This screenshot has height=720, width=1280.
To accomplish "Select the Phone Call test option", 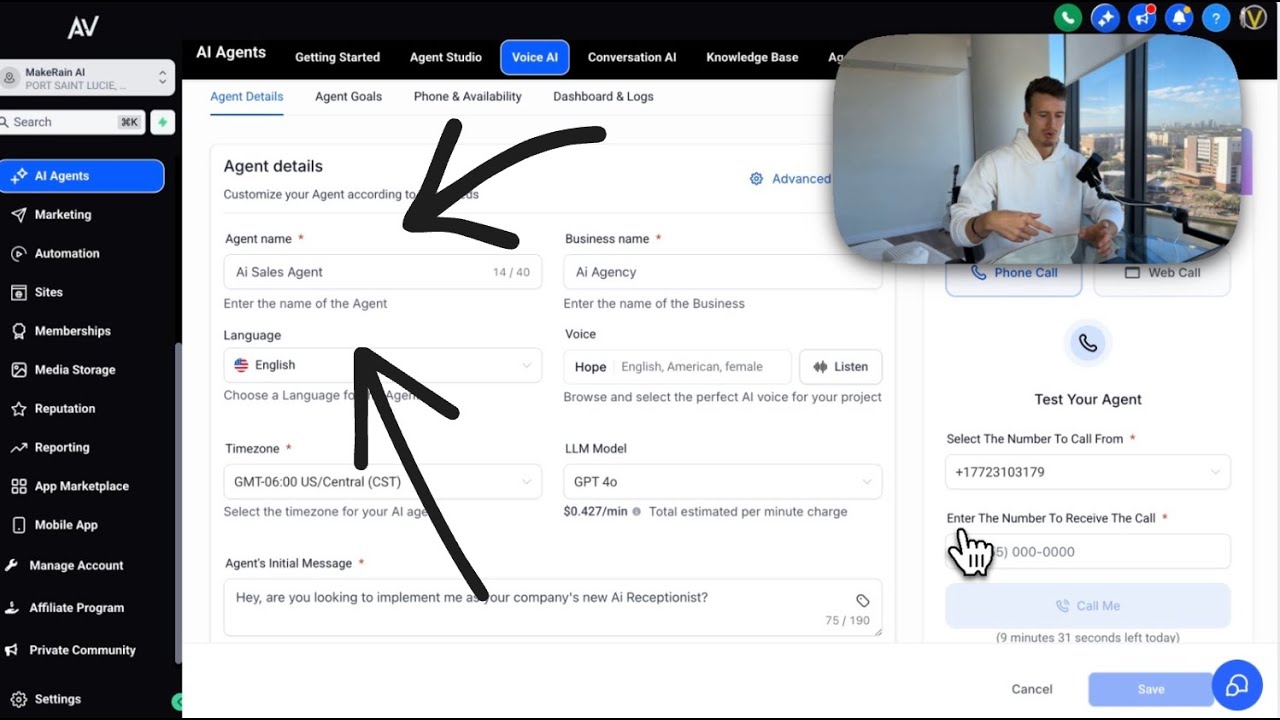I will (x=1014, y=273).
